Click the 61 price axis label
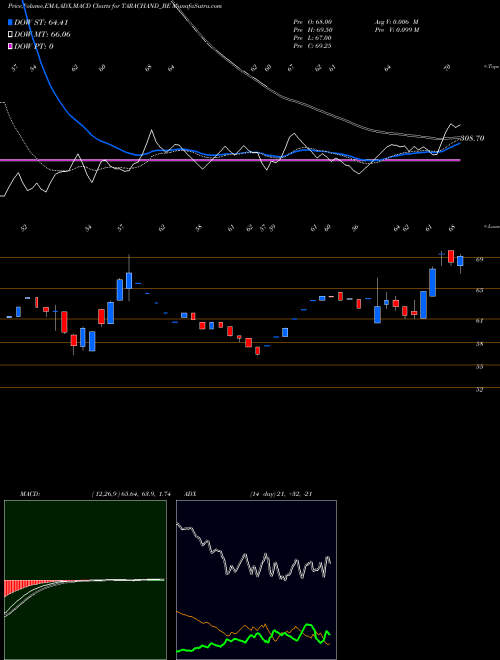The width and height of the screenshot is (500, 660). 479,321
